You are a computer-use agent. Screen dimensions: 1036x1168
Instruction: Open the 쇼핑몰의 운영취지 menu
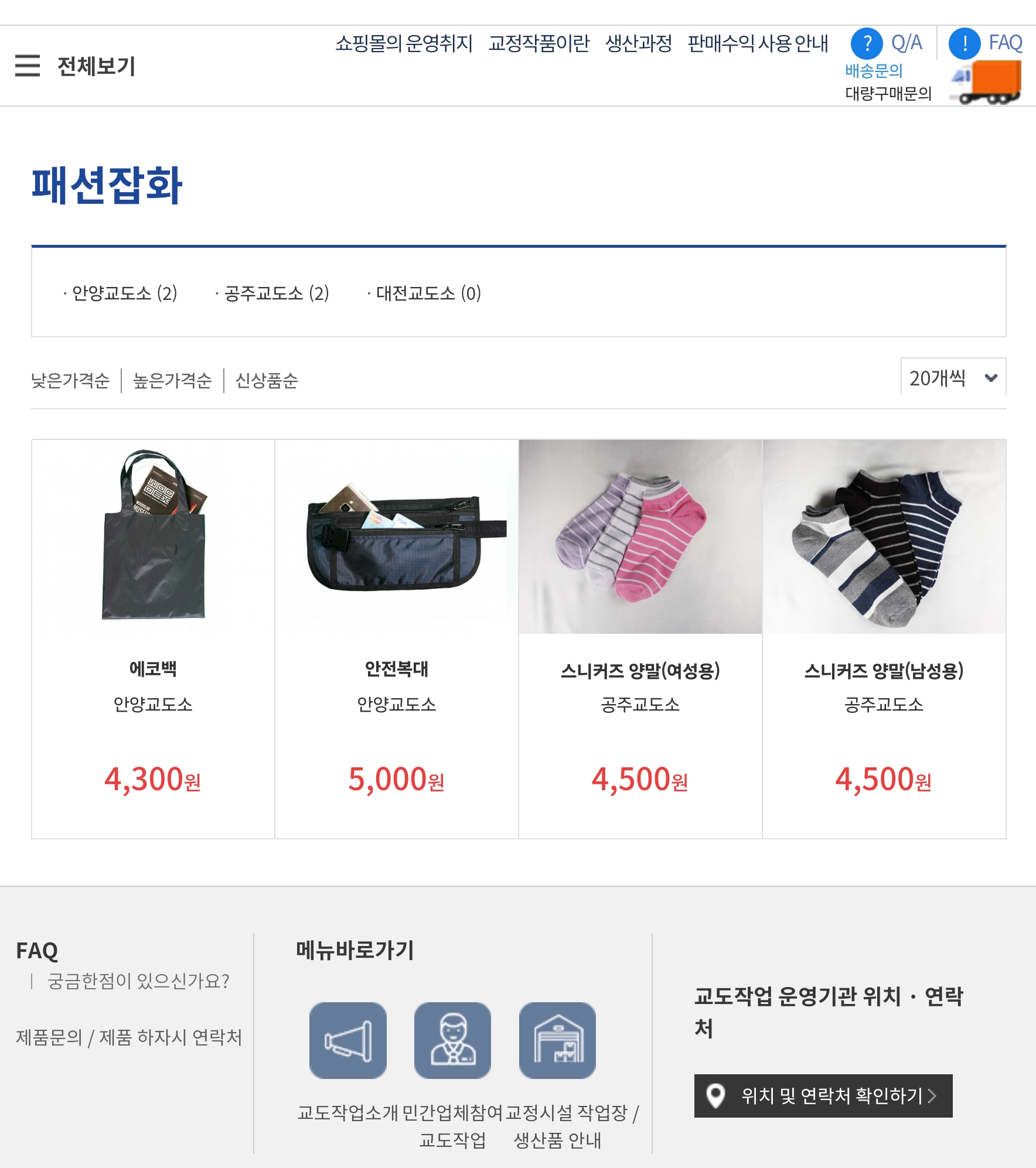(404, 43)
